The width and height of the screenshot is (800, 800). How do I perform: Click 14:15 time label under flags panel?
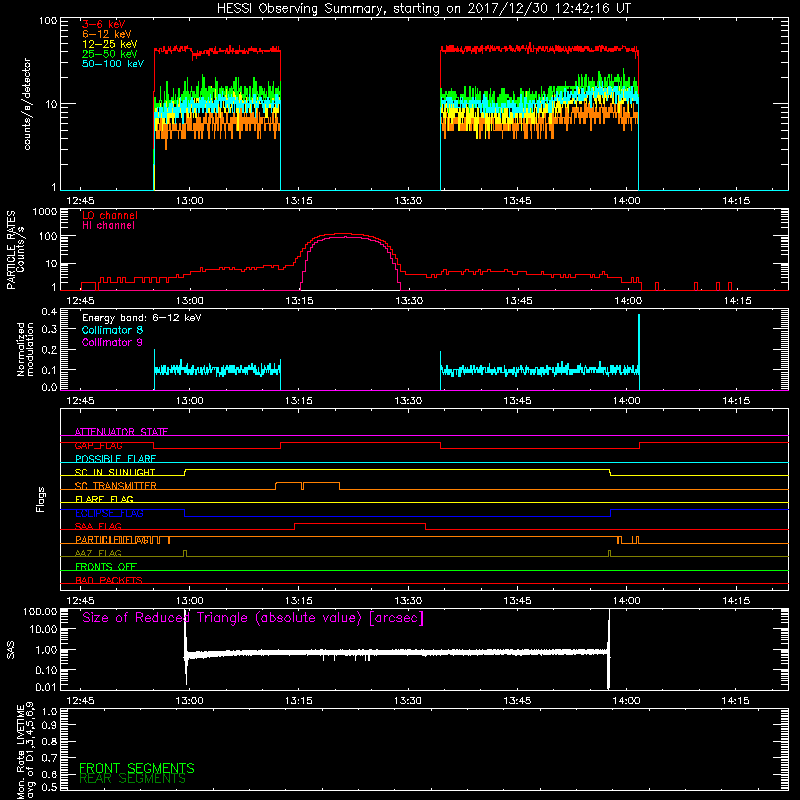(736, 601)
